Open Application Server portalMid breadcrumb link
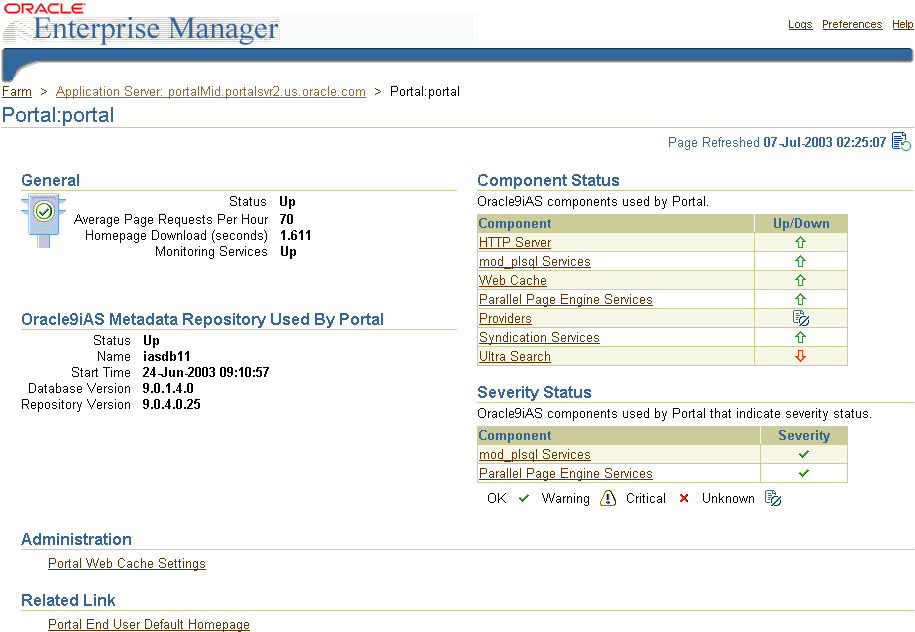 pyautogui.click(x=211, y=92)
